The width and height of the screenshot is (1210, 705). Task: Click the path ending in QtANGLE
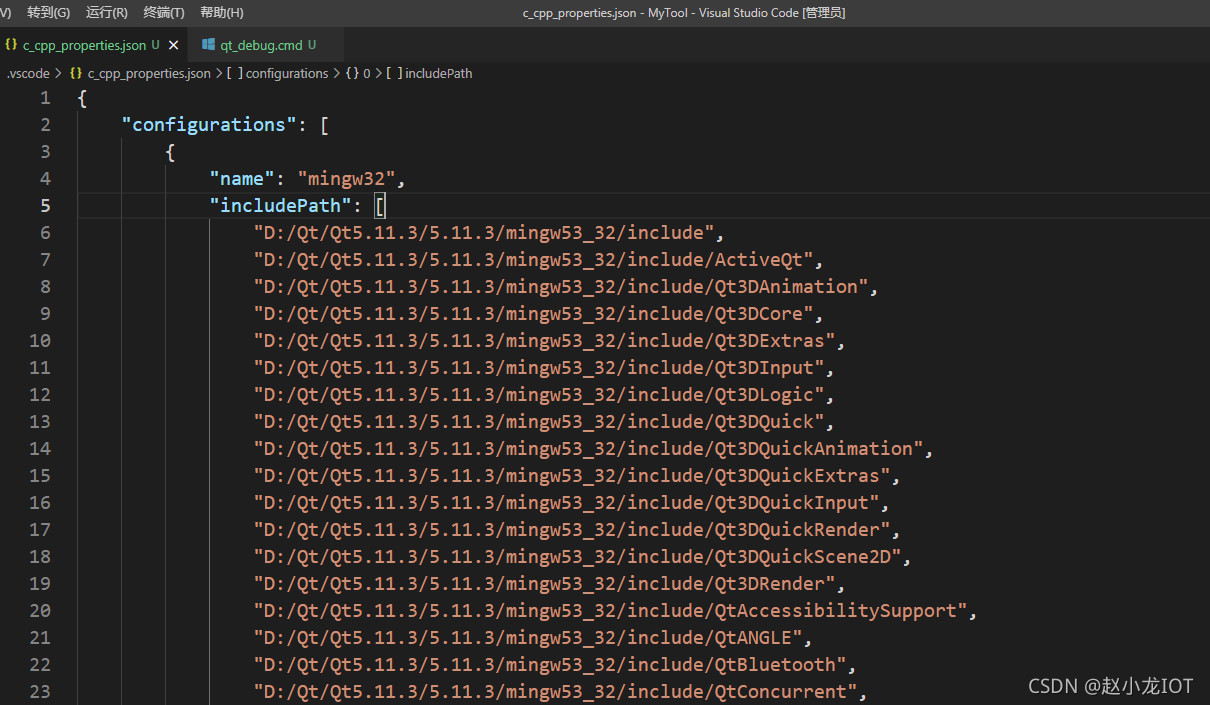[x=528, y=638]
